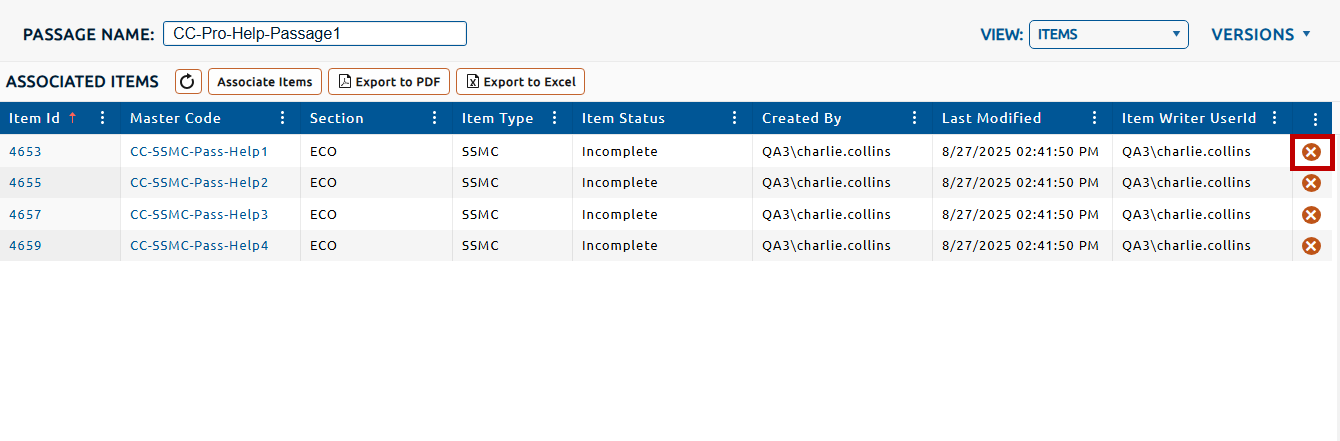Export the list to Excel
Viewport: 1340px width, 441px height.
(520, 82)
